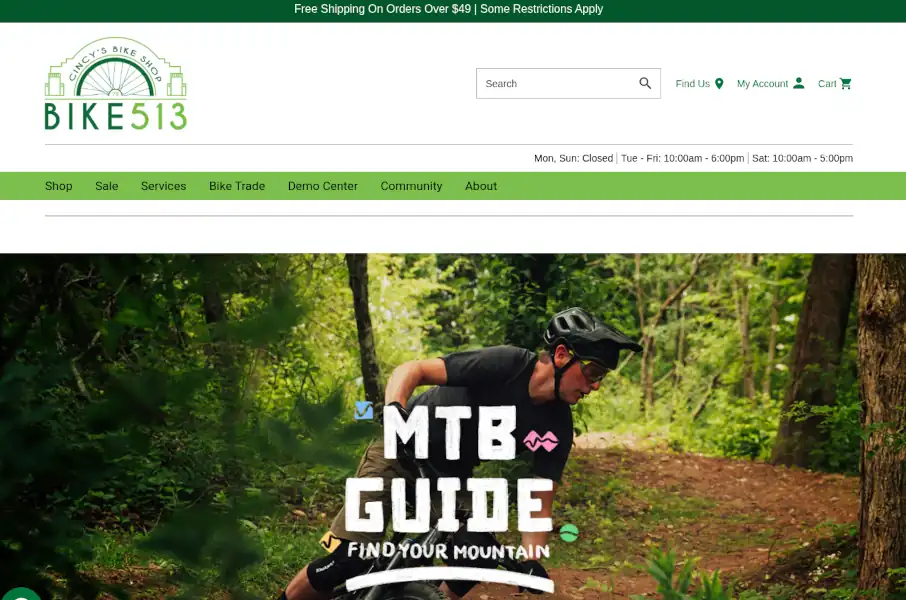Open the shopping cart icon
The height and width of the screenshot is (600, 906).
click(846, 83)
